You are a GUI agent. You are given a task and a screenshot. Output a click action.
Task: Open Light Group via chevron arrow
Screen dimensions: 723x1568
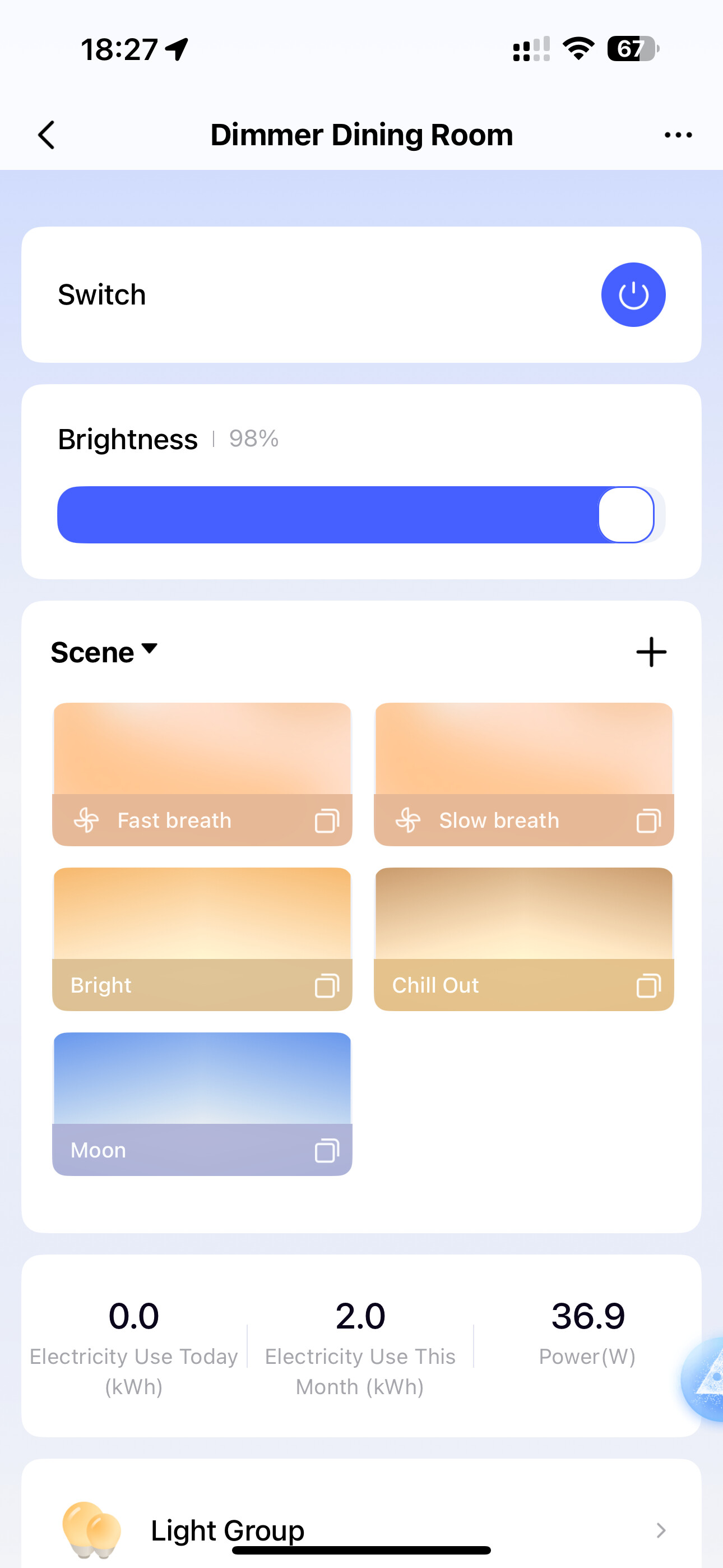pos(661,1530)
